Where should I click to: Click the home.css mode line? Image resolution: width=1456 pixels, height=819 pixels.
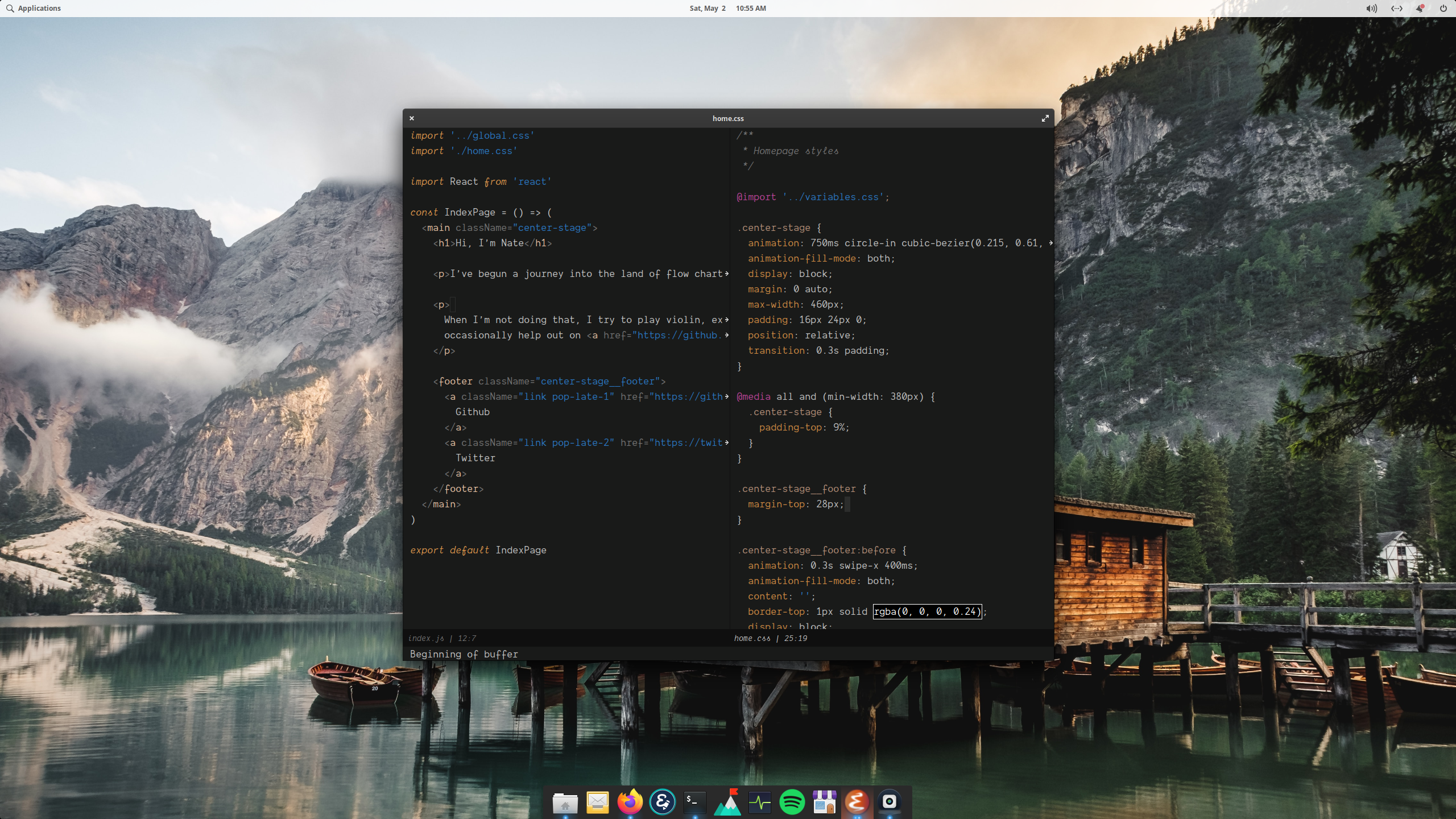(x=770, y=638)
